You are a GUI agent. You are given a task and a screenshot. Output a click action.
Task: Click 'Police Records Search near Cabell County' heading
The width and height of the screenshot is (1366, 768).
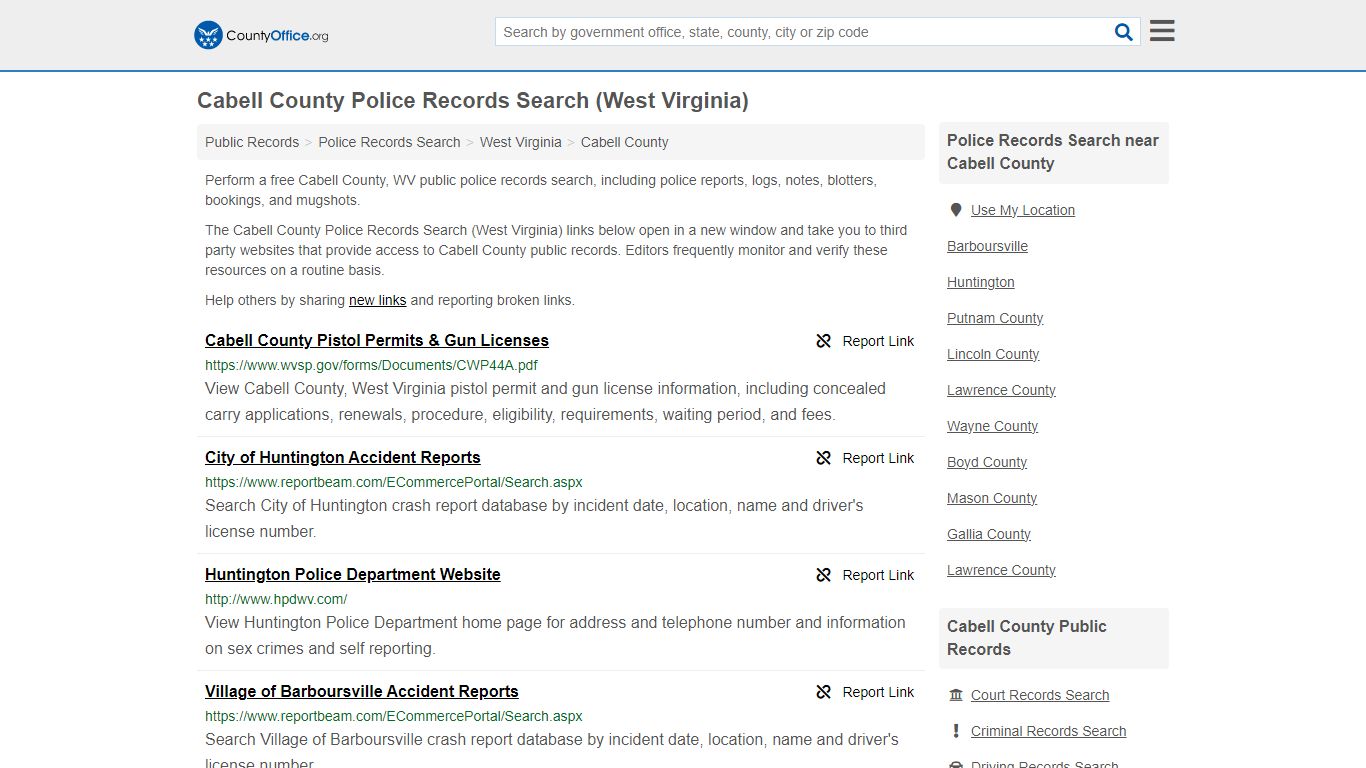coord(1053,152)
